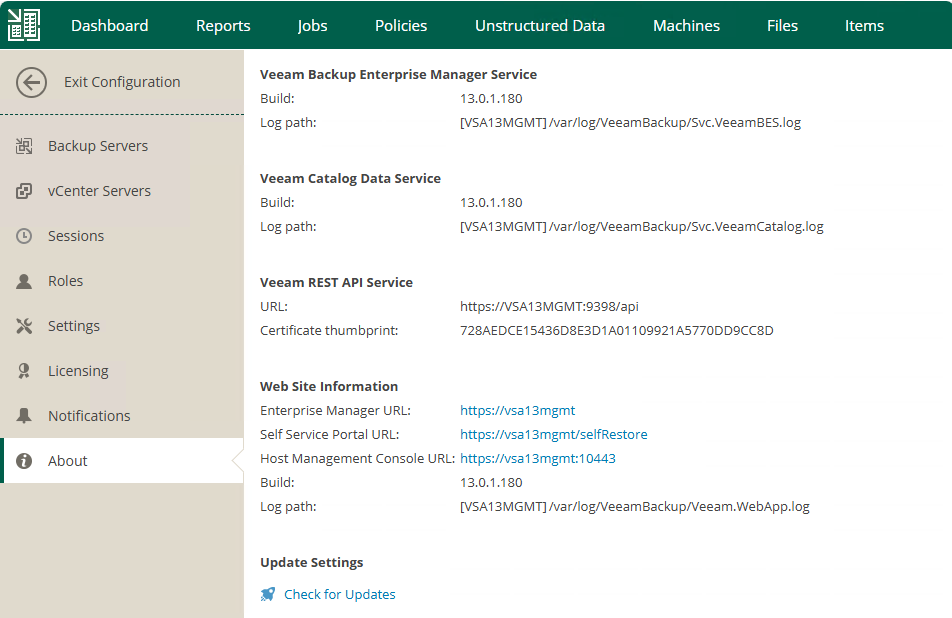Click the rocket icon beside Check for Updates
Viewport: 952px width, 618px height.
click(x=268, y=594)
